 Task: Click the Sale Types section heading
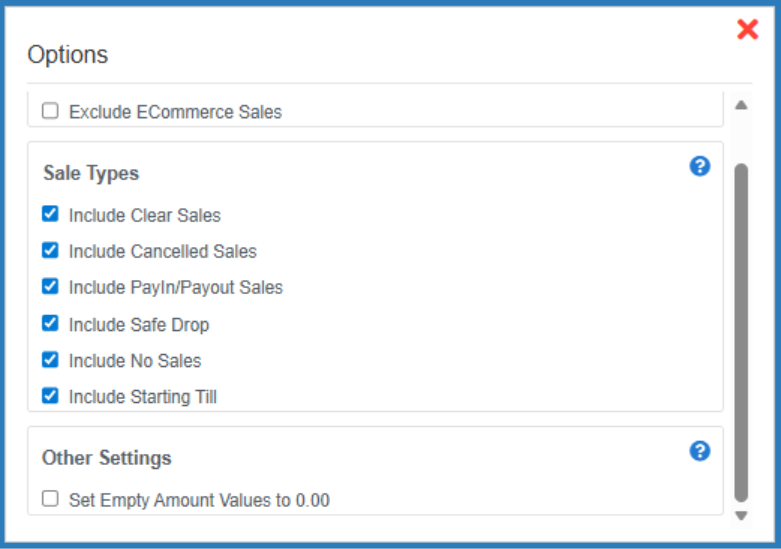tap(91, 173)
